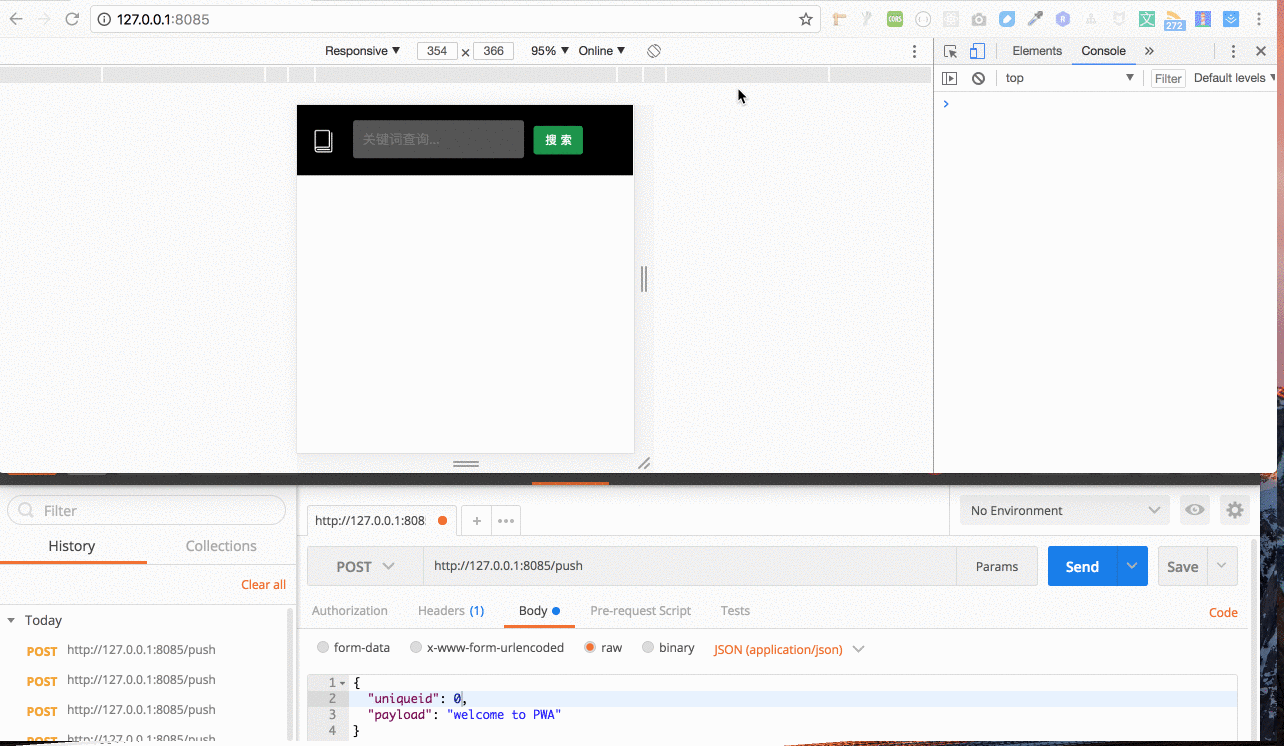Toggle the device toolbar icon in DevTools

click(977, 51)
